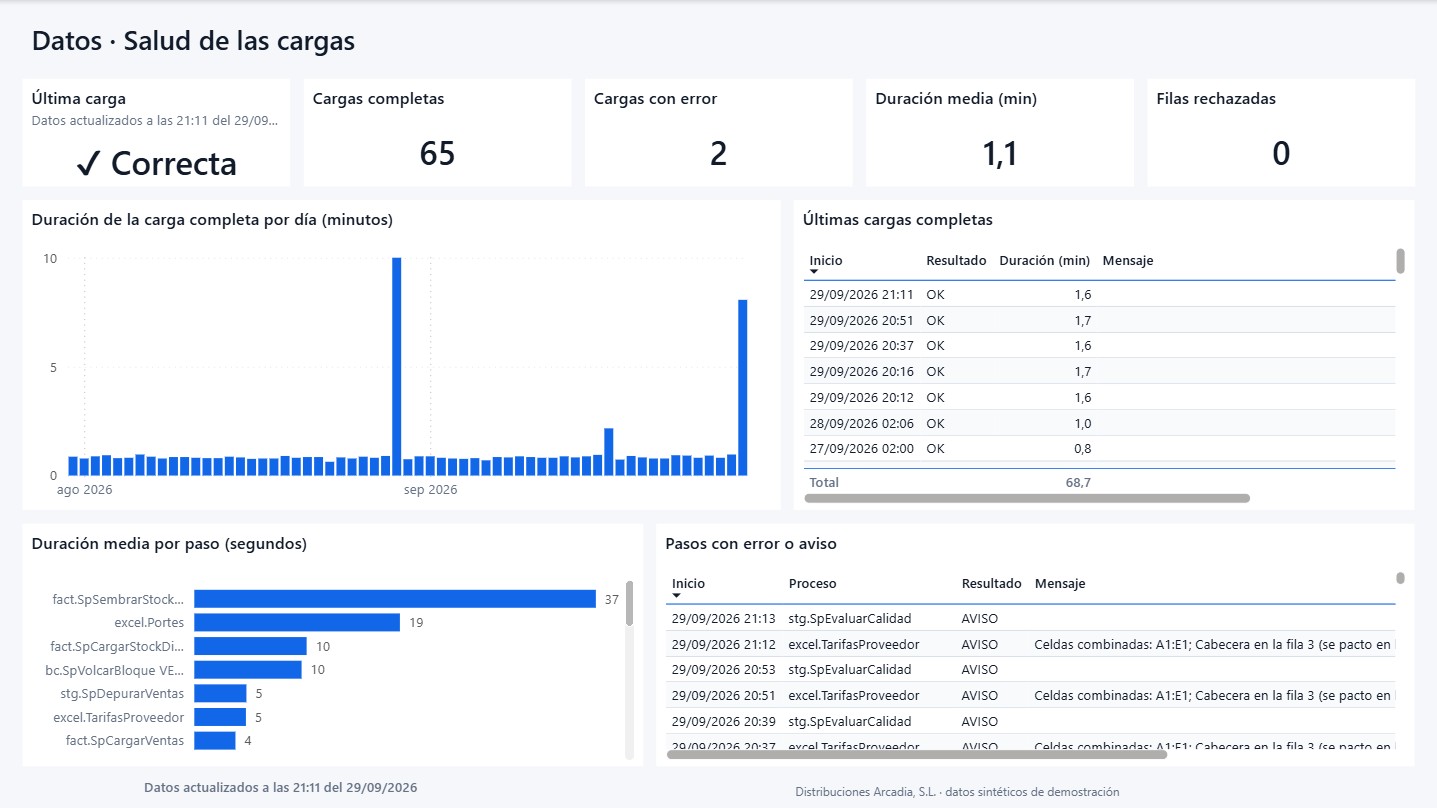1437x808 pixels.
Task: Select row 29/09/2026 20:53 stg.SpEvaluarCalidad
Action: tap(1031, 670)
